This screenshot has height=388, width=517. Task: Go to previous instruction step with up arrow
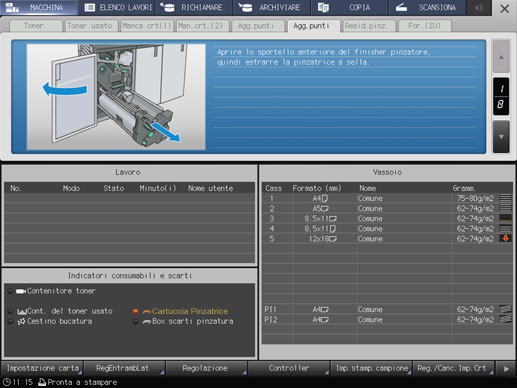[501, 57]
